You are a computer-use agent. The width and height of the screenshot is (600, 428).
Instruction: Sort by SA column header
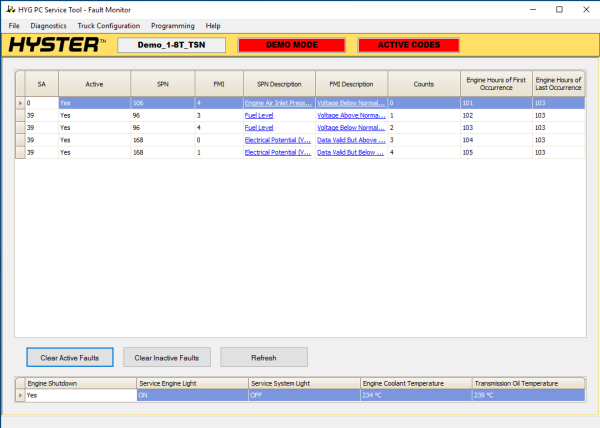[42, 84]
